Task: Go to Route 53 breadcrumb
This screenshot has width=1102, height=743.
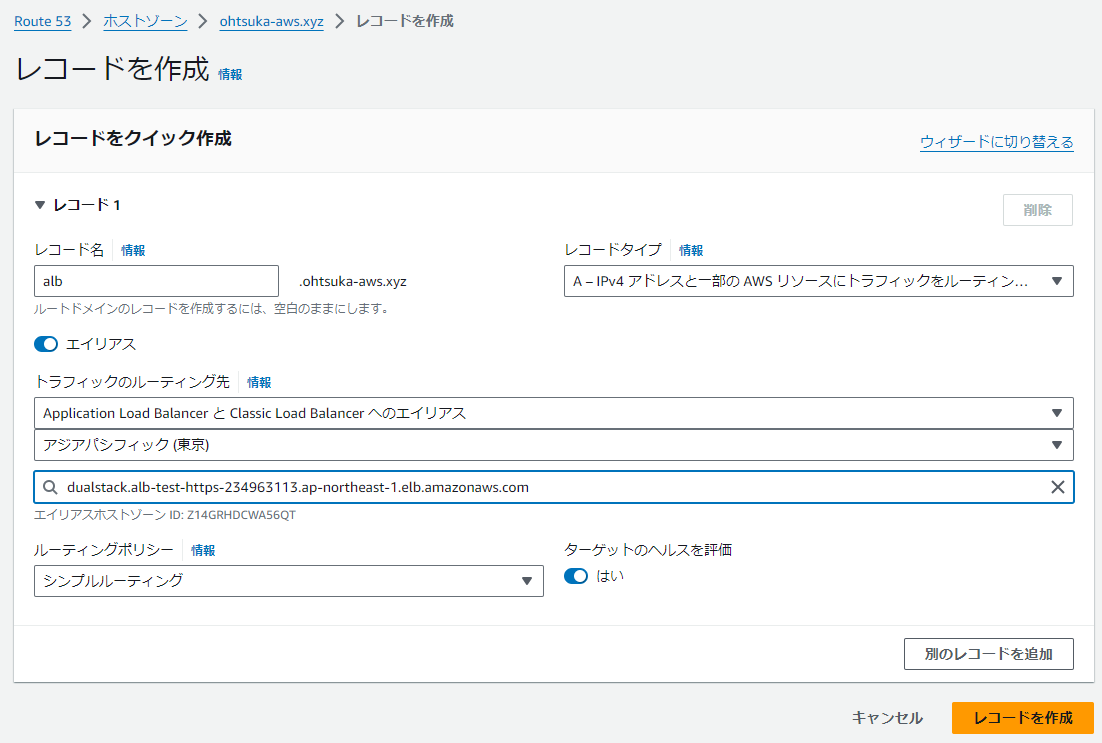Action: 43,21
